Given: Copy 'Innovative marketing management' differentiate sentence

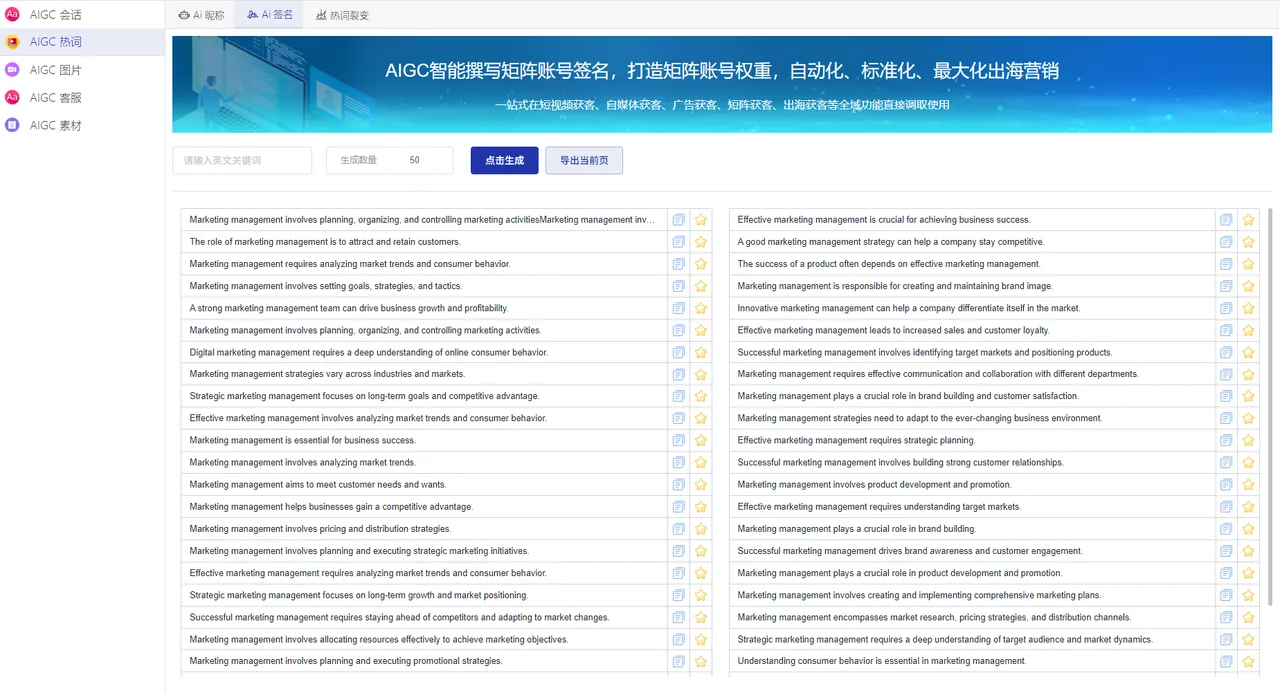Looking at the screenshot, I should (1226, 308).
